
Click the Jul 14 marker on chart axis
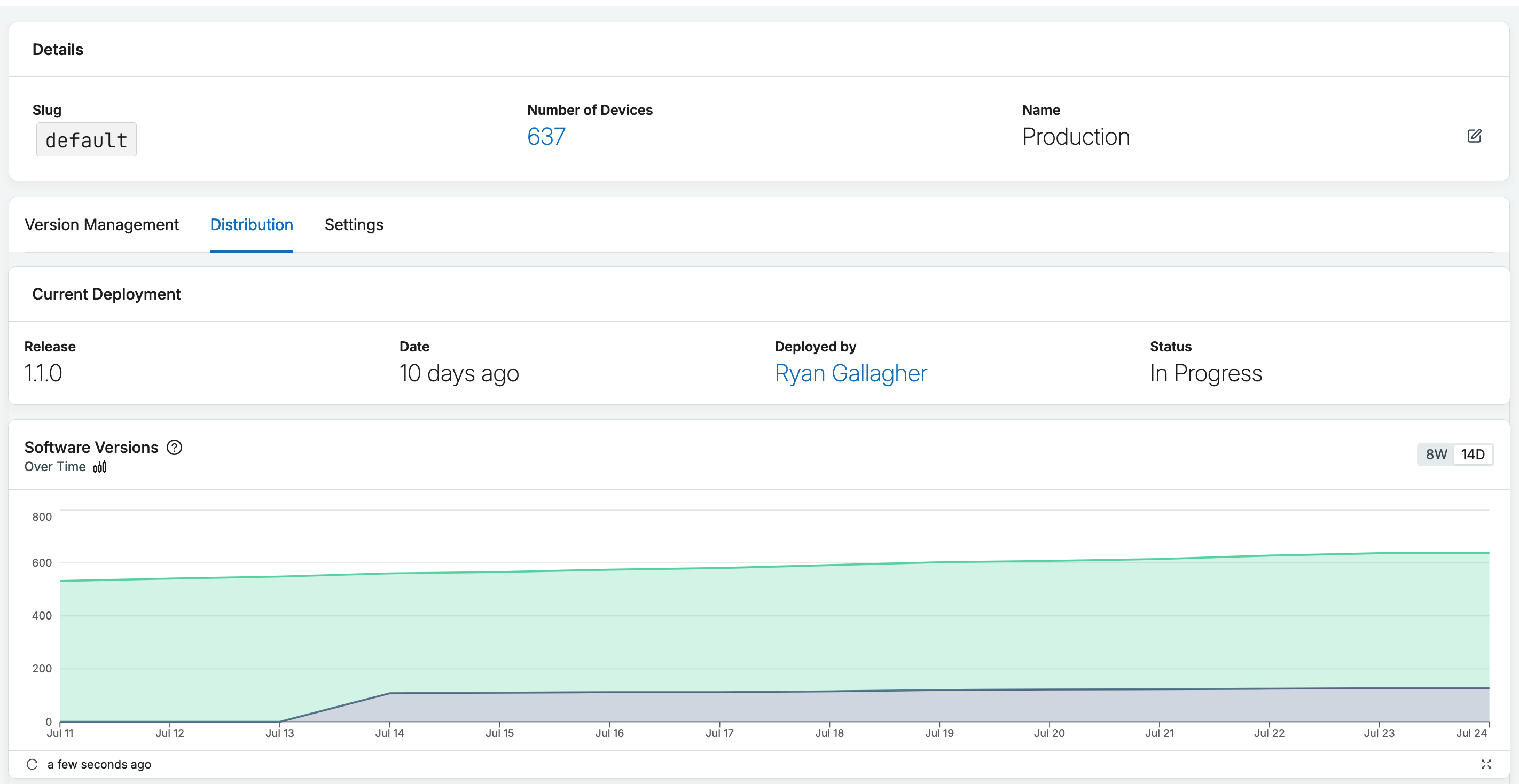pos(389,733)
